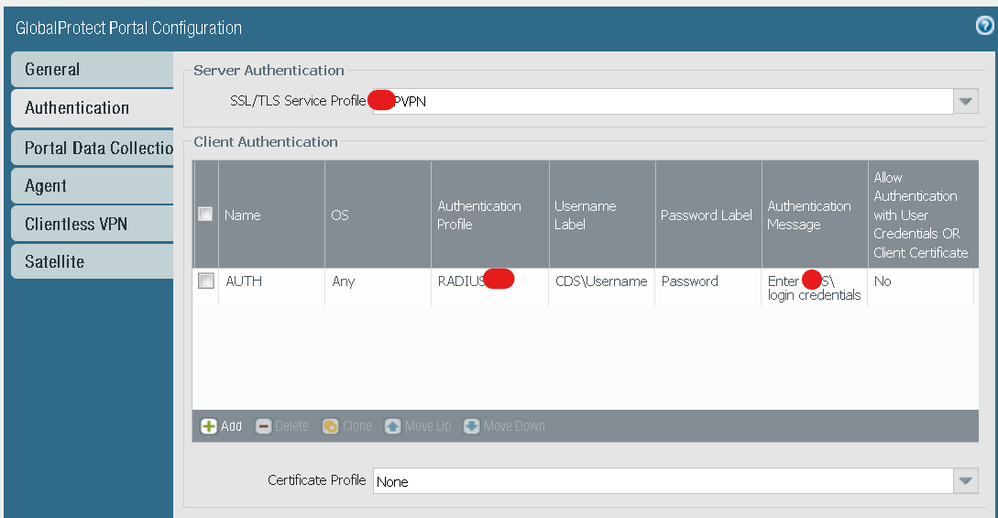Switch to the Satellite tab
This screenshot has height=518, width=998.
click(92, 262)
